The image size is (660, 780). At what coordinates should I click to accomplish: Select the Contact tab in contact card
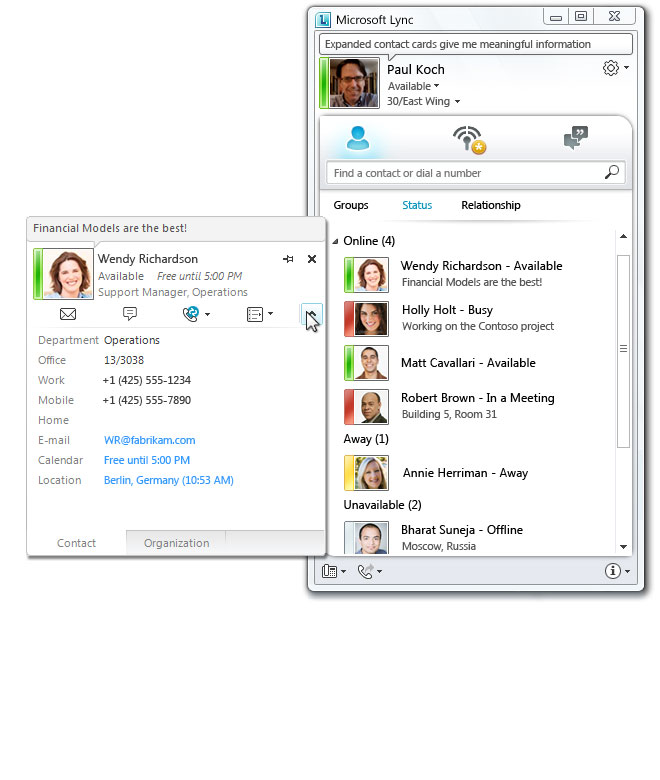[76, 543]
